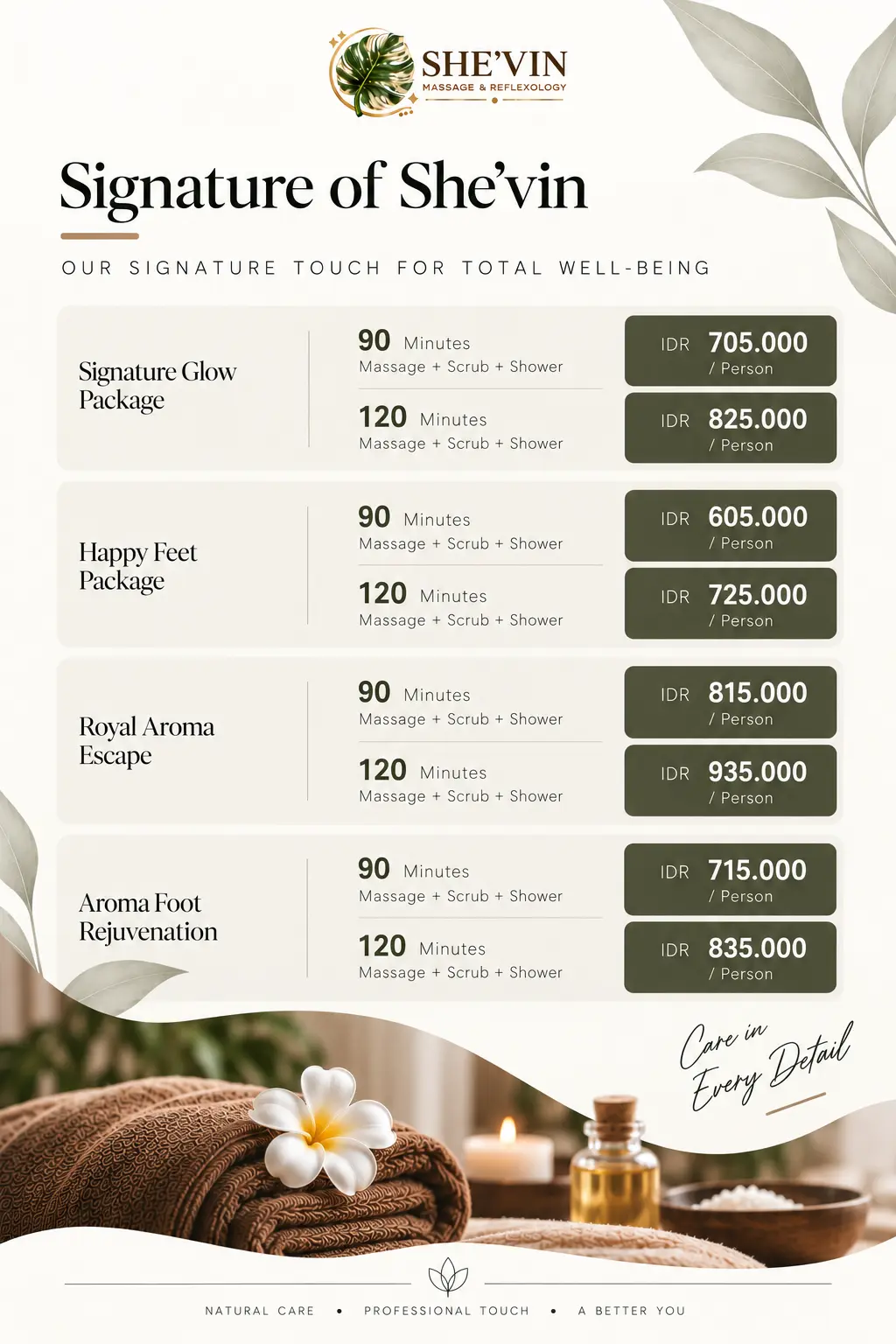Click the Royal Aroma Escape title
The width and height of the screenshot is (896, 1344).
tap(147, 741)
